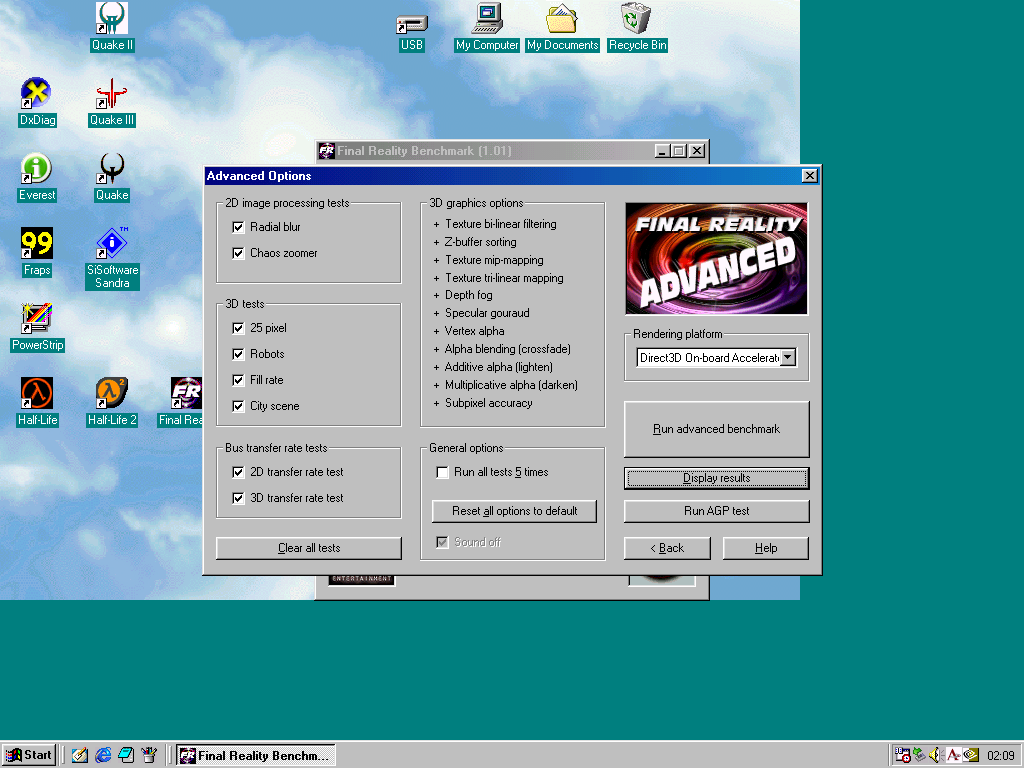
Task: Disable the 2D transfer rate test
Action: coord(238,472)
